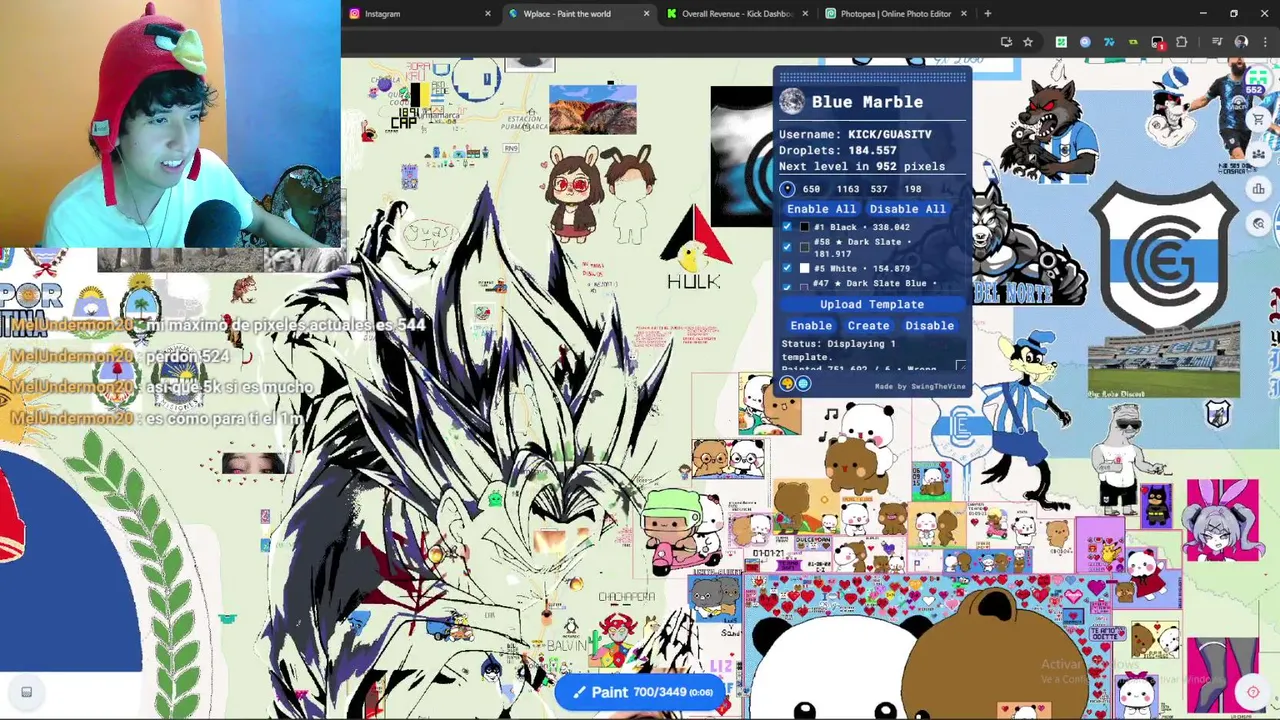This screenshot has height=720, width=1280.
Task: Click the purple circle extension icon
Action: click(1085, 42)
